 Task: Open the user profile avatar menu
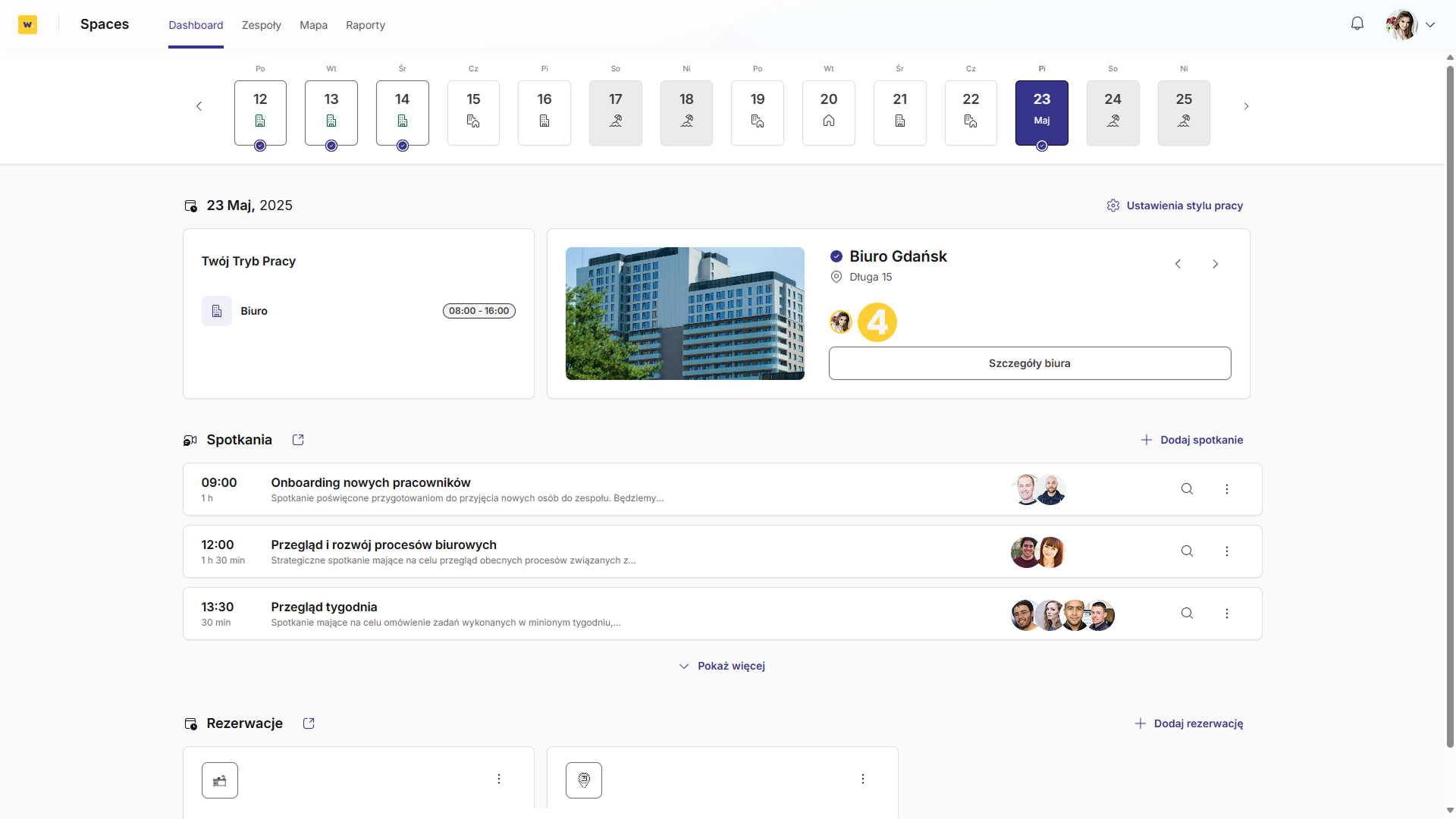(x=1410, y=24)
